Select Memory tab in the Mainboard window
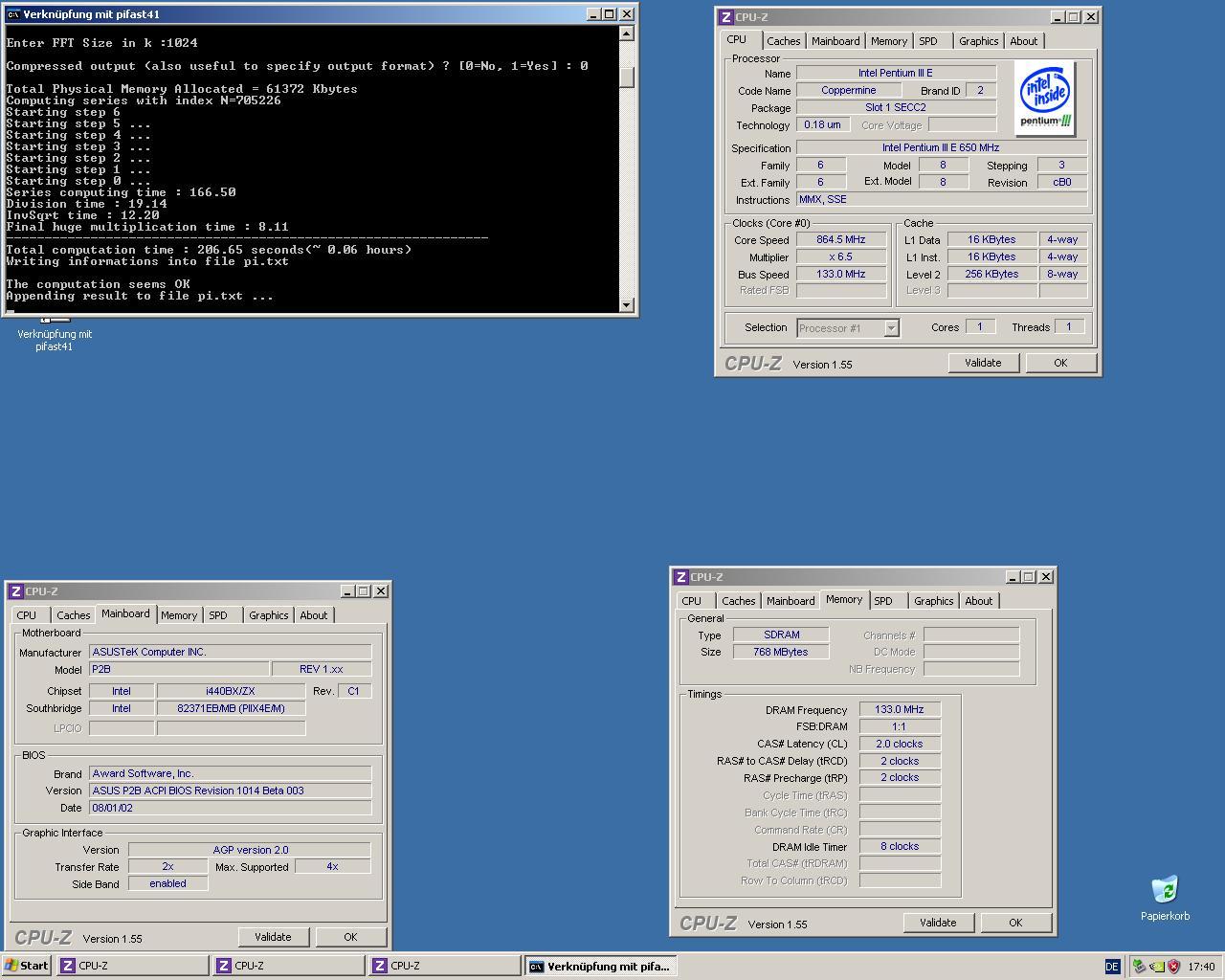 click(179, 615)
